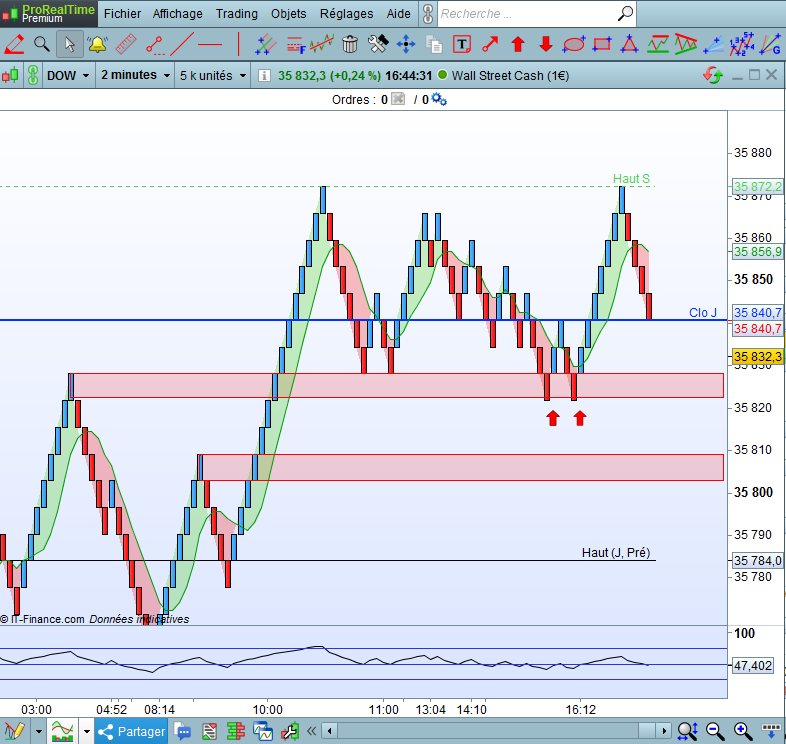Image resolution: width=786 pixels, height=744 pixels.
Task: Select the horizontal line tool
Action: point(210,45)
